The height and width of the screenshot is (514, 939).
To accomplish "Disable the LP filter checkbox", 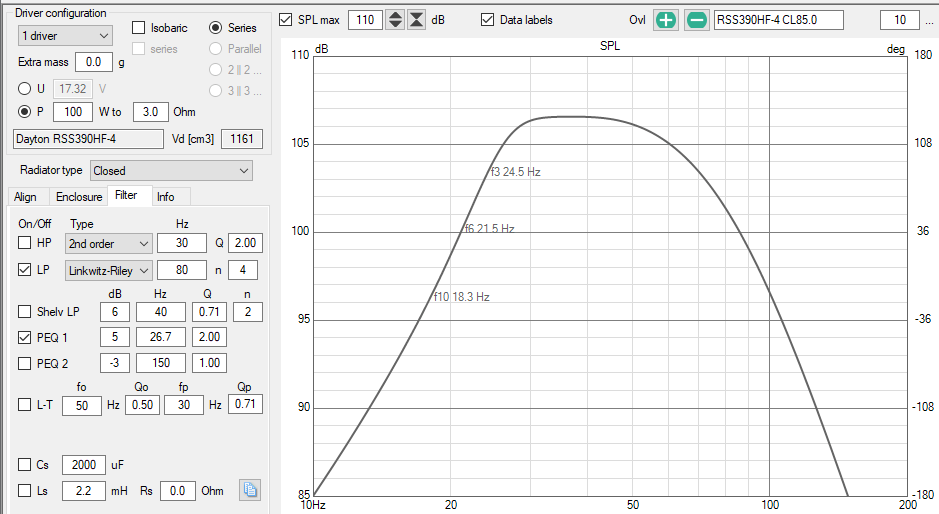I will tap(25, 270).
